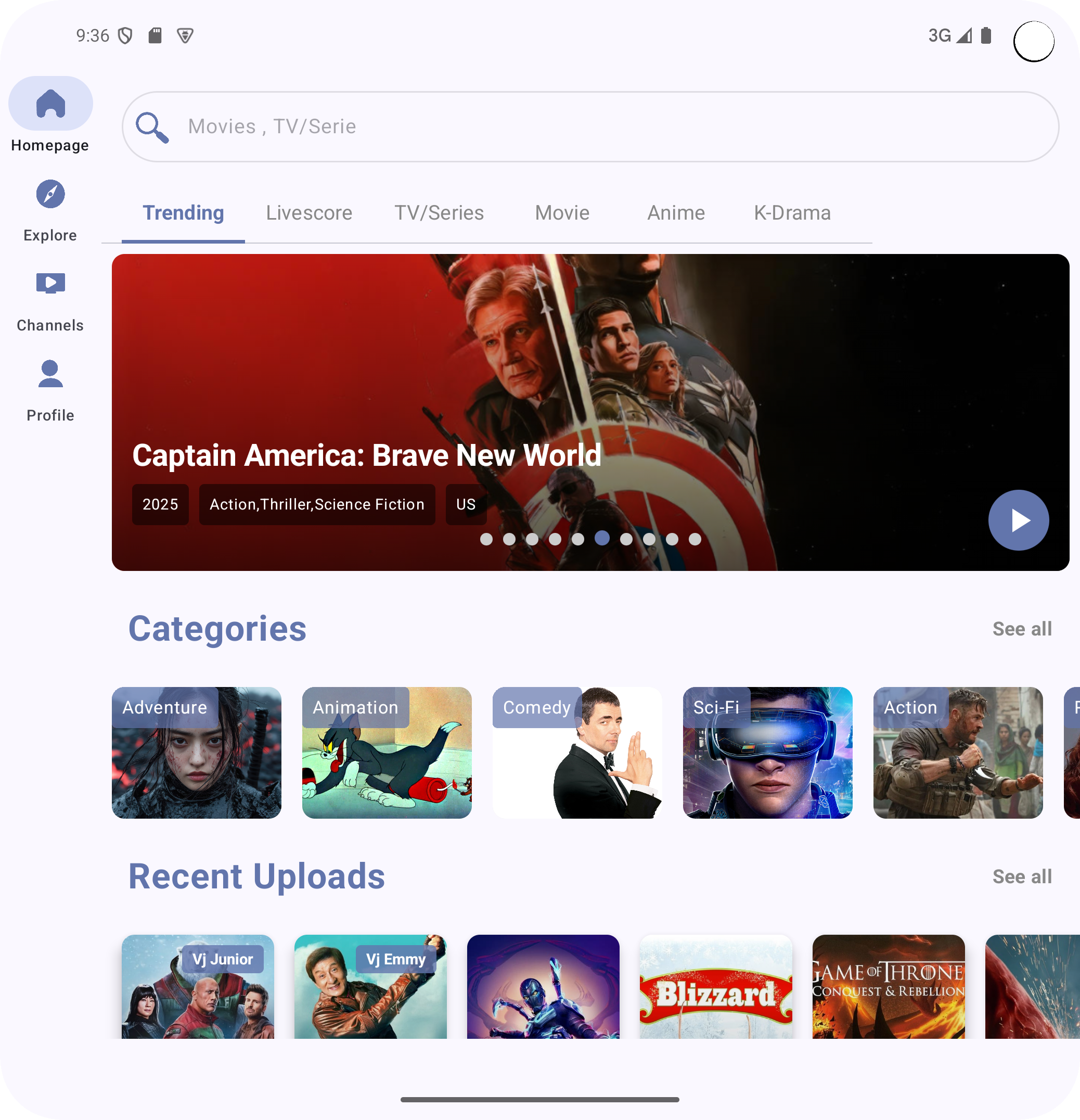The image size is (1080, 1120).
Task: Tap the shield icon in status bar
Action: tap(125, 36)
